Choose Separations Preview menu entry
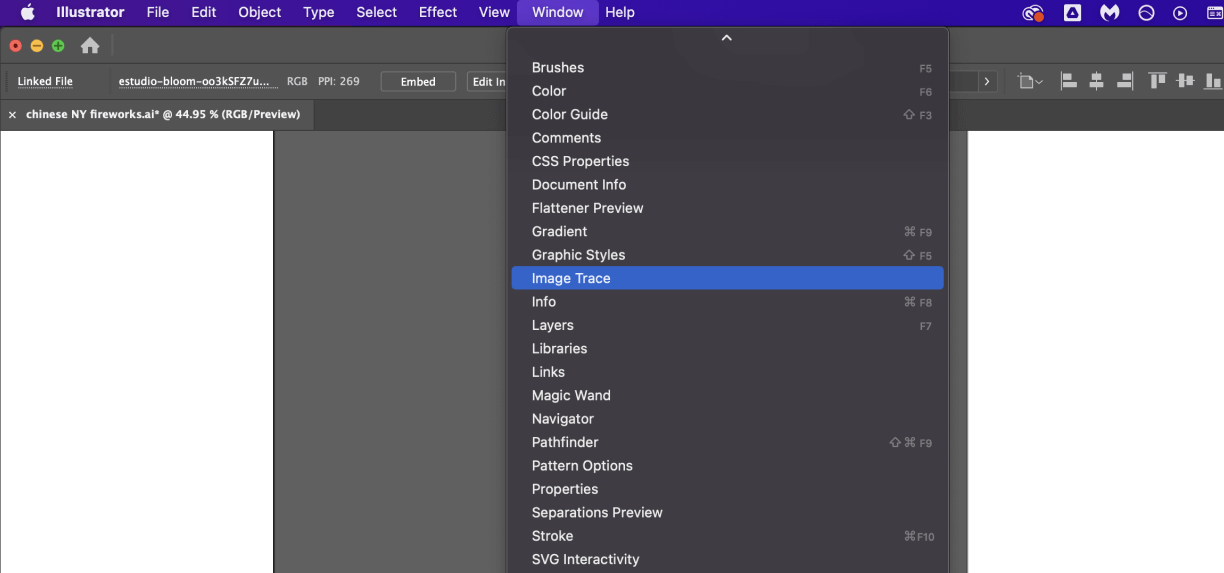 [x=727, y=512]
